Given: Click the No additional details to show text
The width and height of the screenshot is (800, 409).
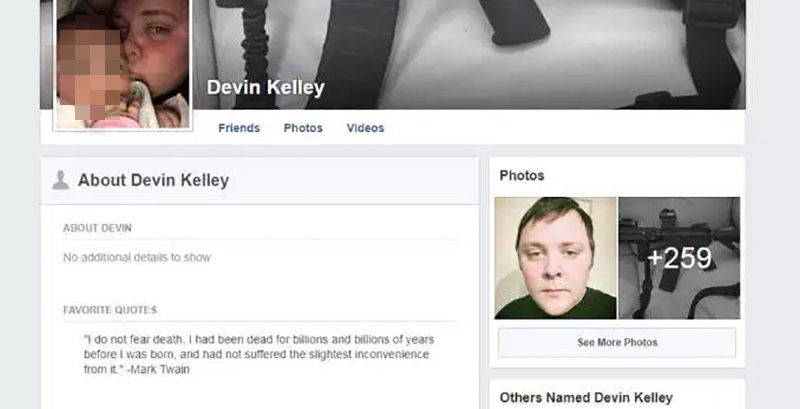Looking at the screenshot, I should point(137,258).
